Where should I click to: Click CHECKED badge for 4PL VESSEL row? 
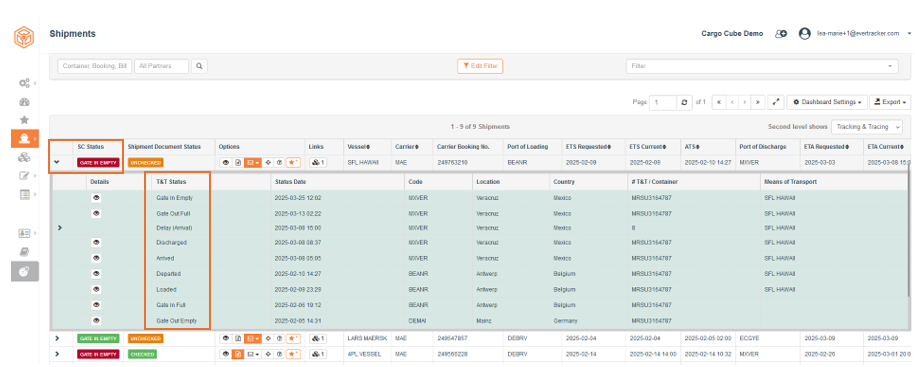pos(142,354)
